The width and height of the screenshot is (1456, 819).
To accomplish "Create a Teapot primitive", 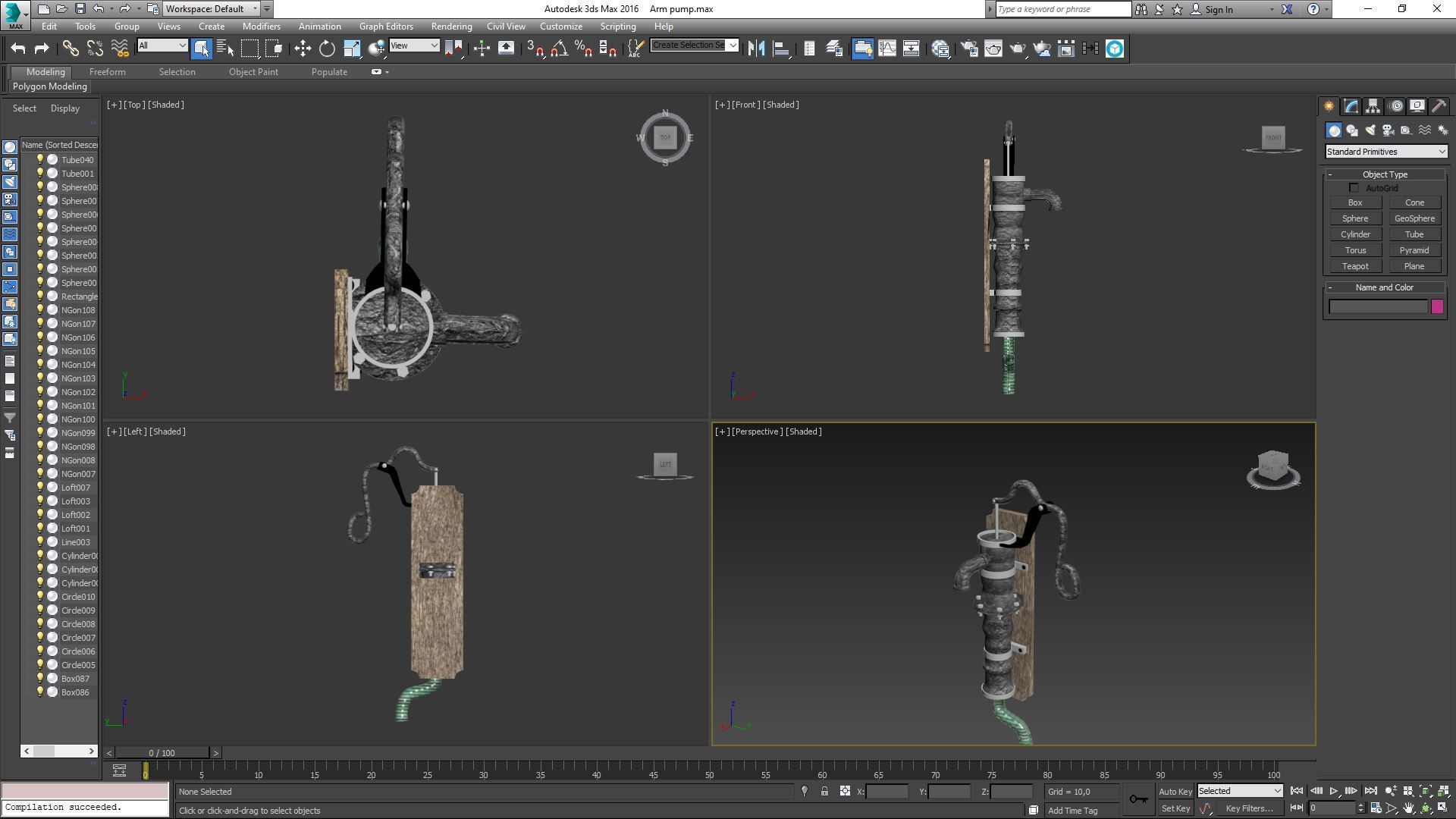I will click(x=1355, y=266).
